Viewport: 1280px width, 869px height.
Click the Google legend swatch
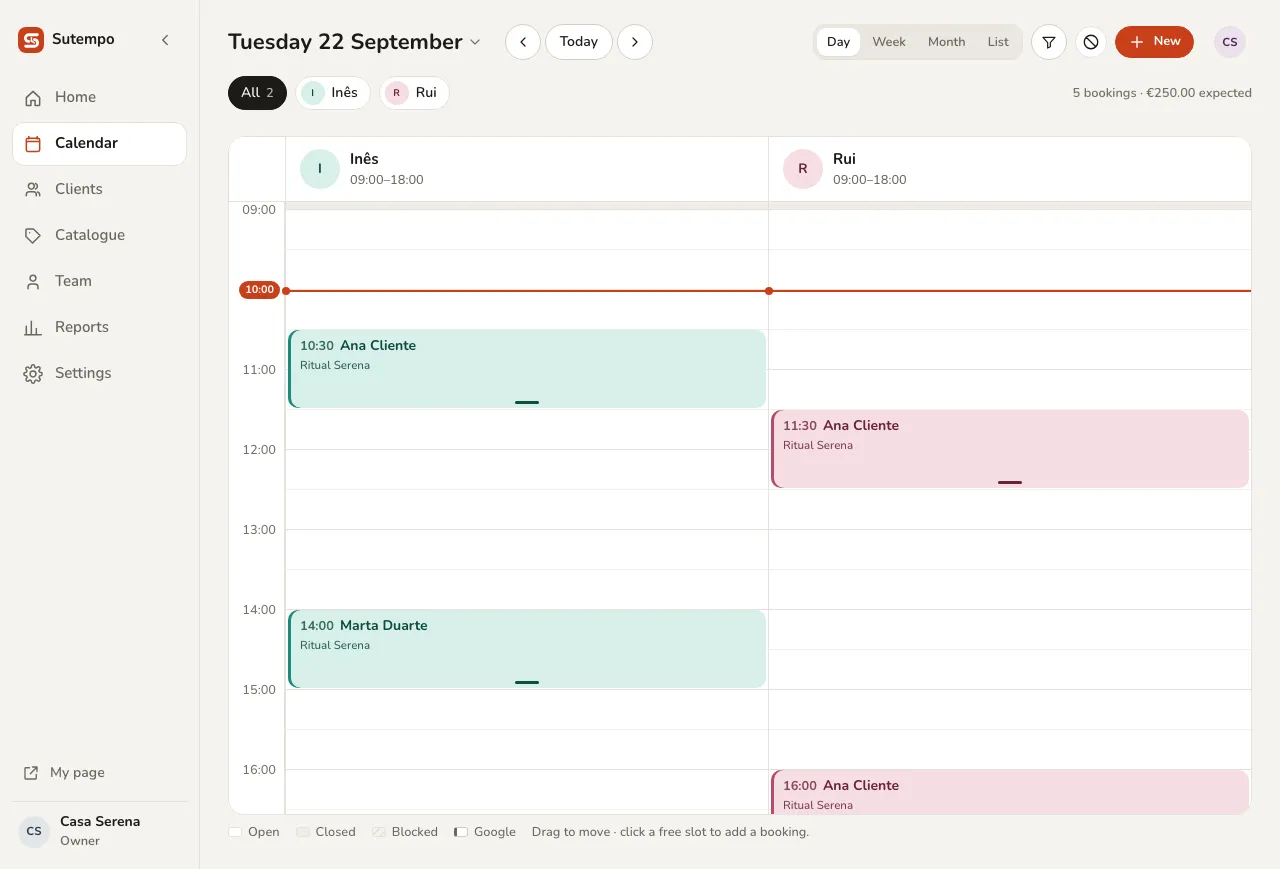click(461, 832)
